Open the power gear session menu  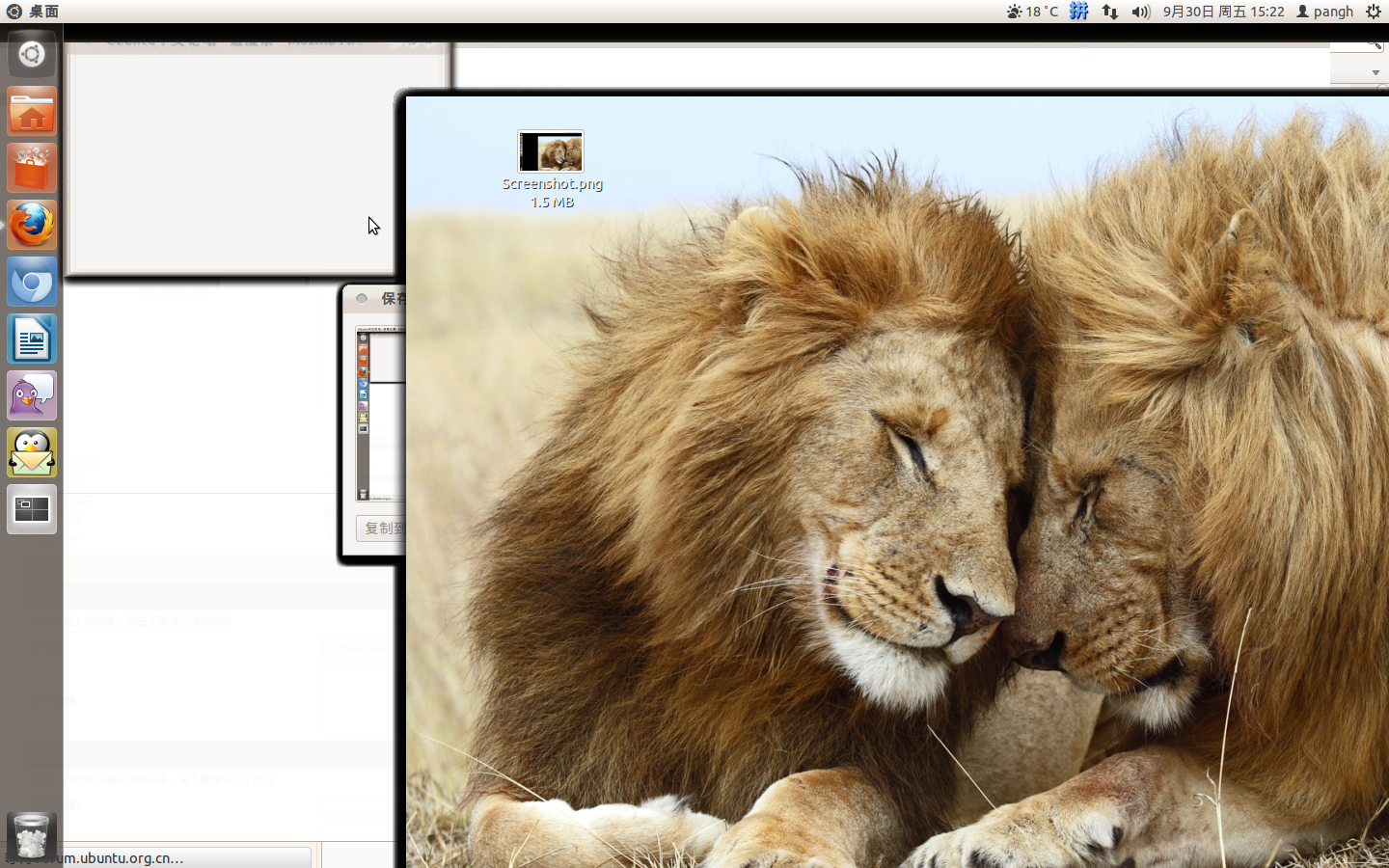pyautogui.click(x=1374, y=12)
